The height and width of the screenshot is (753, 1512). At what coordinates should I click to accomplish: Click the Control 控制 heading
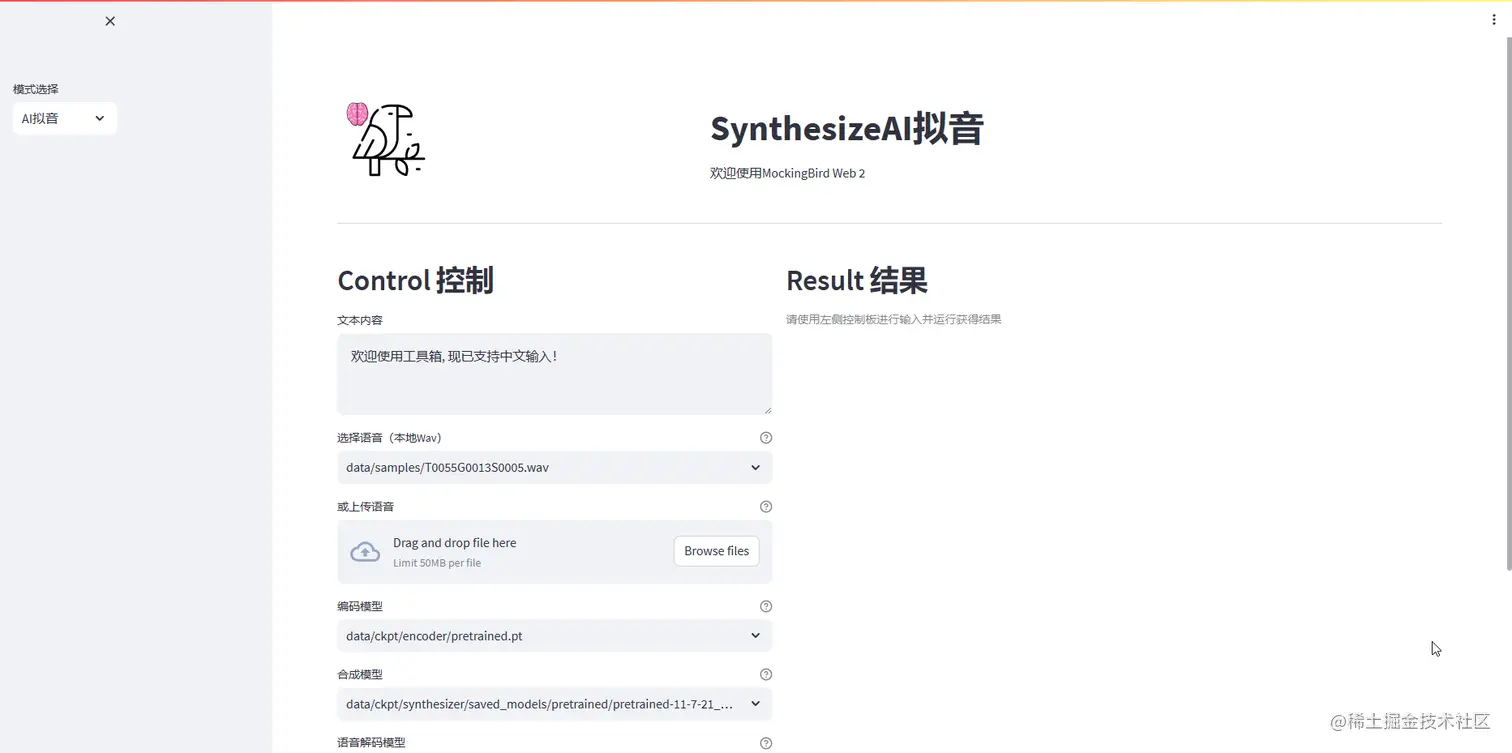415,280
